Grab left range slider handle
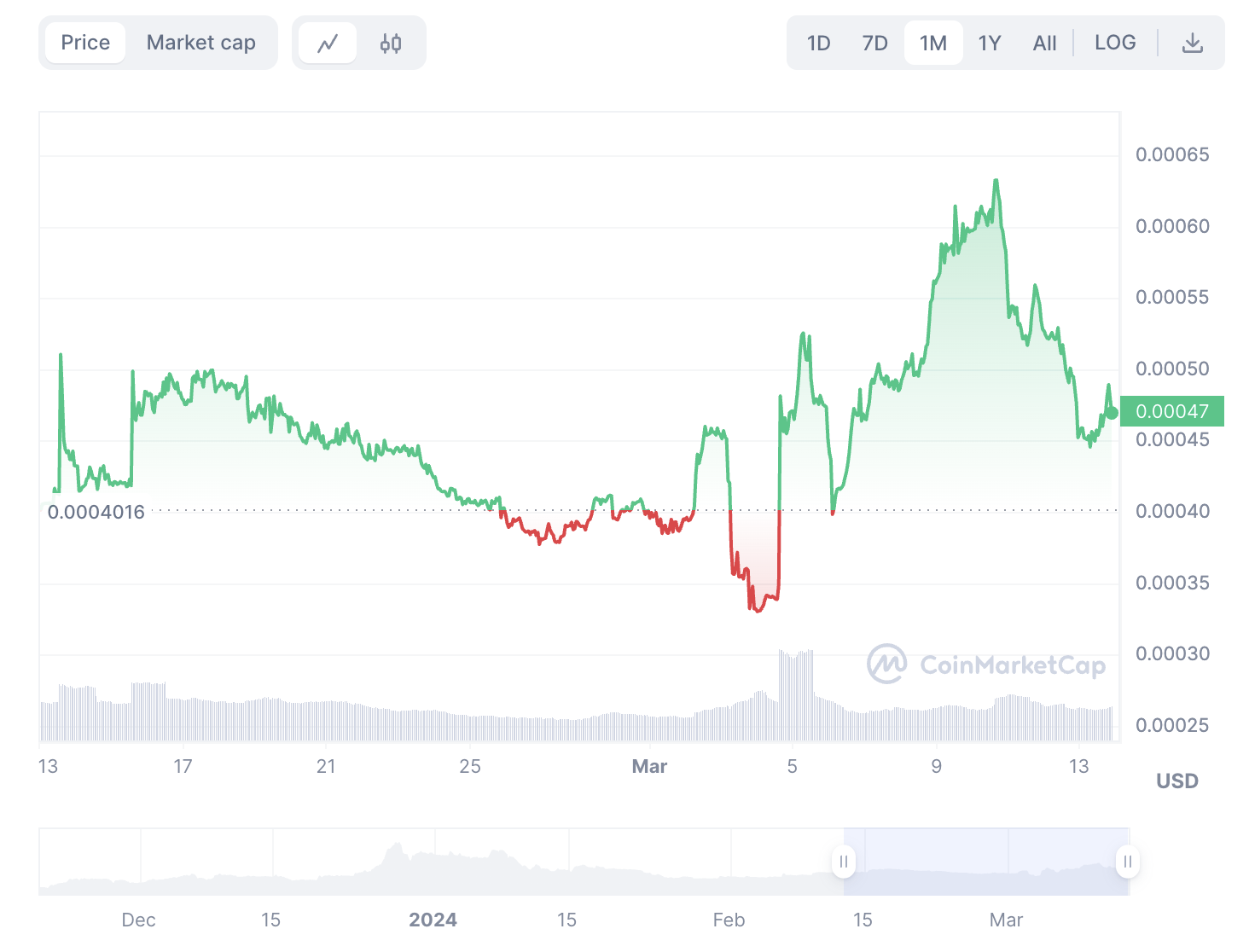This screenshot has height=952, width=1249. pos(844,862)
